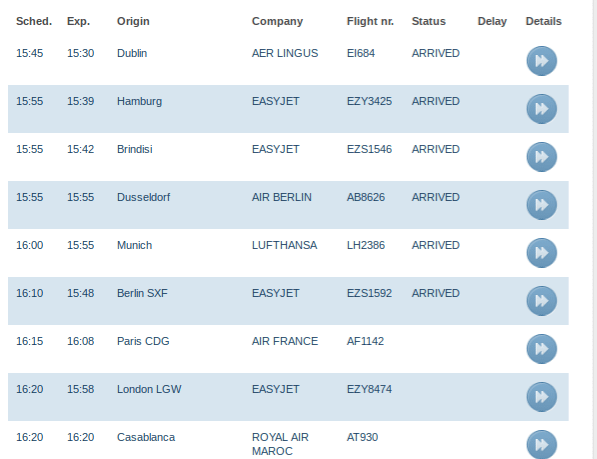This screenshot has height=459, width=597.
Task: Select the AIR FRANCE company cell
Action: point(285,341)
